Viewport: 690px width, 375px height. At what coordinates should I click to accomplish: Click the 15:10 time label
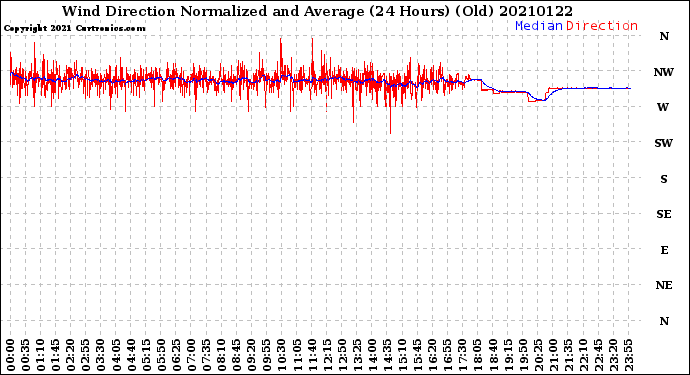point(402,355)
